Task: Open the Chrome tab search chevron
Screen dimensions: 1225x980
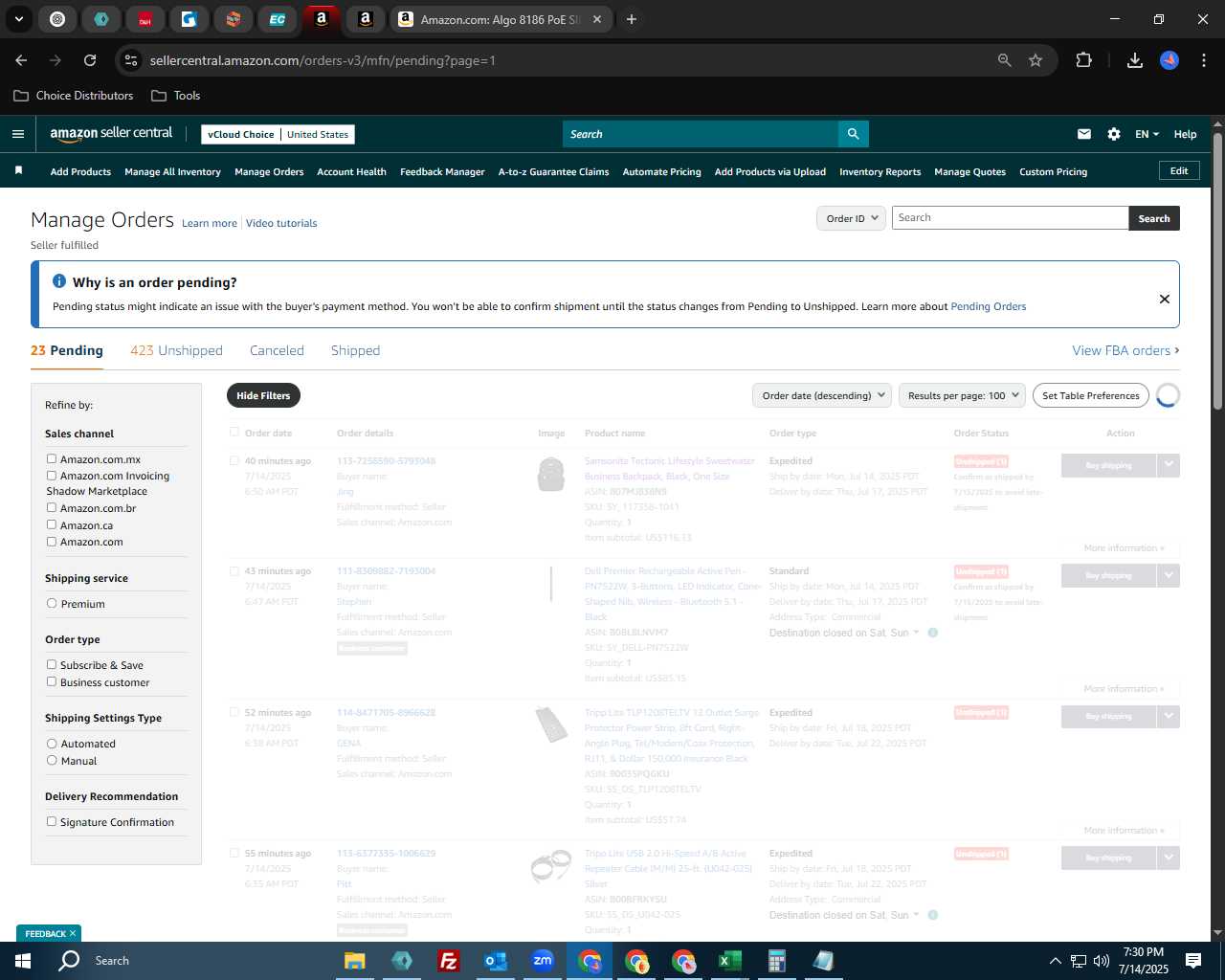Action: coord(19,19)
